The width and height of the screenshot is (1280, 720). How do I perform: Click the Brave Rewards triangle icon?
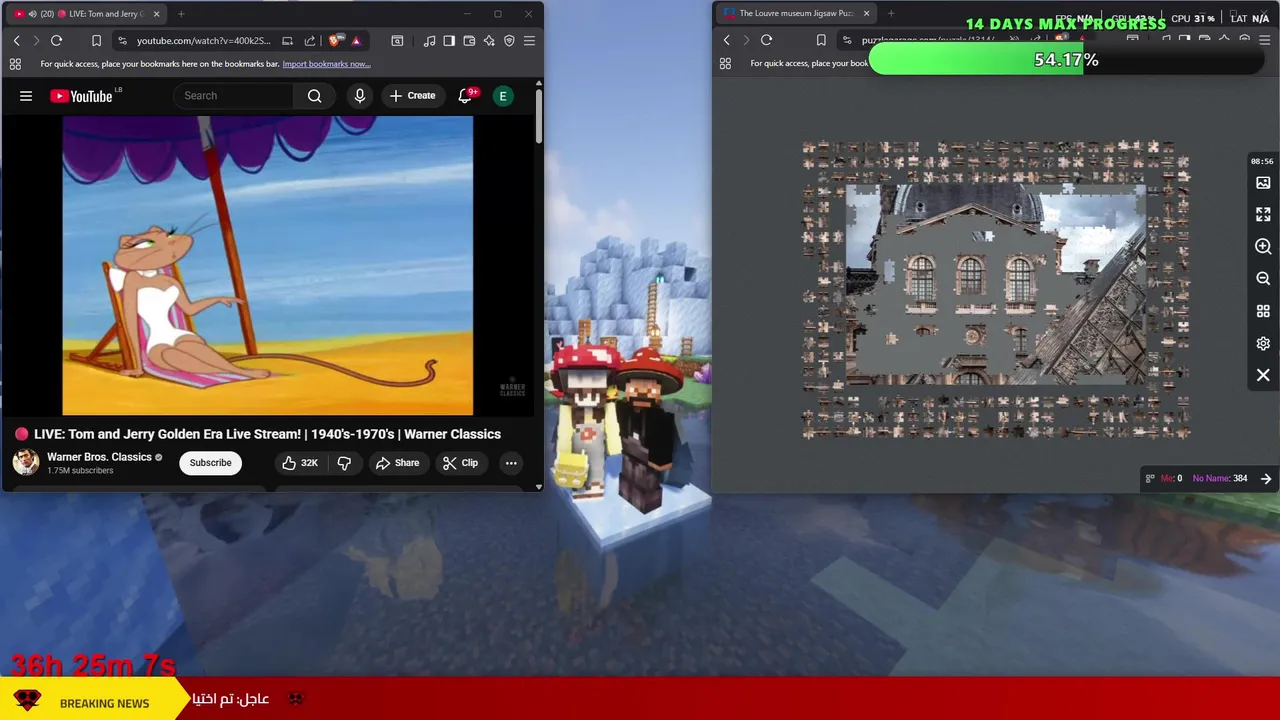coord(356,40)
